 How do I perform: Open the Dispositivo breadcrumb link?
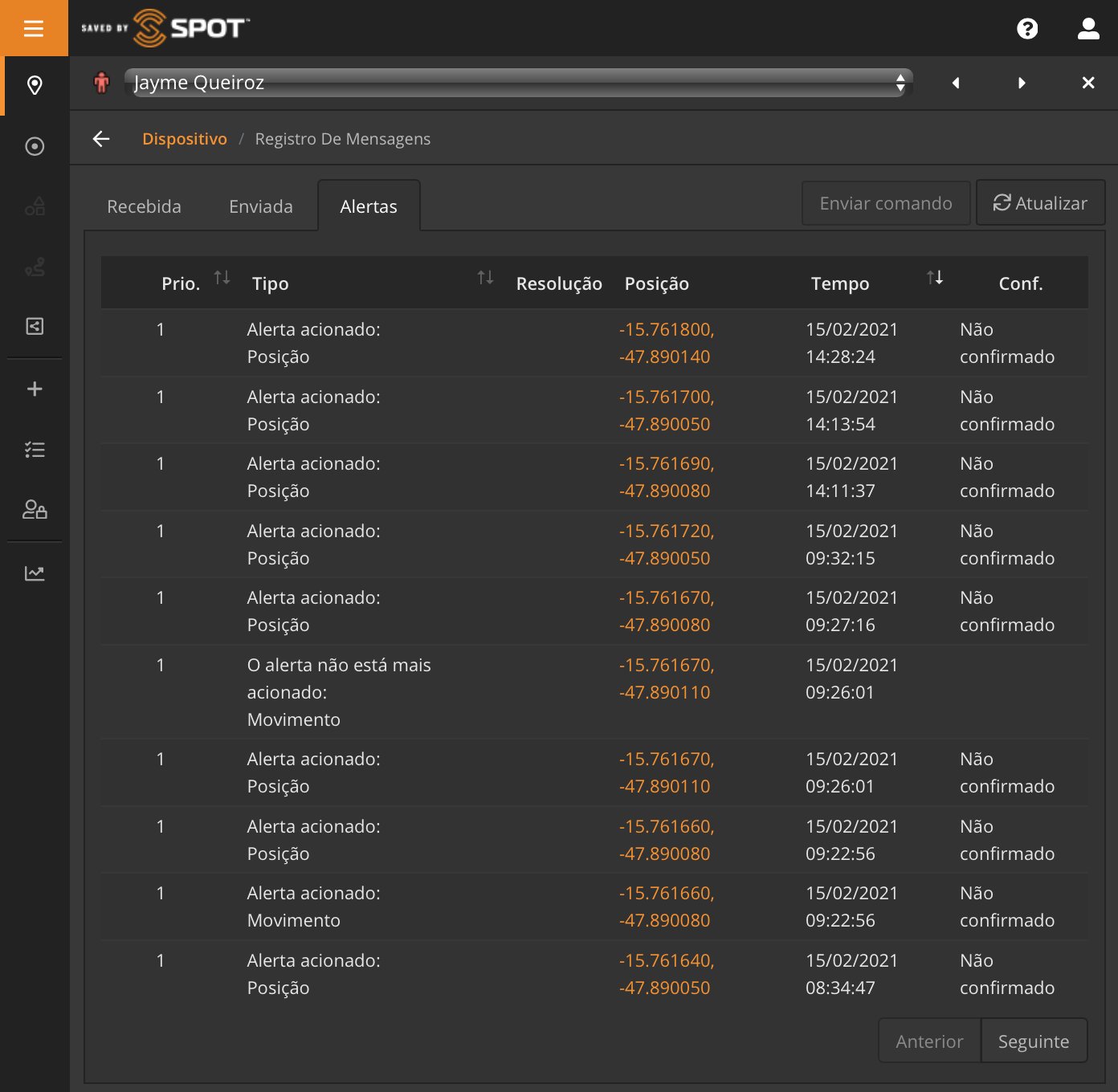pyautogui.click(x=185, y=139)
